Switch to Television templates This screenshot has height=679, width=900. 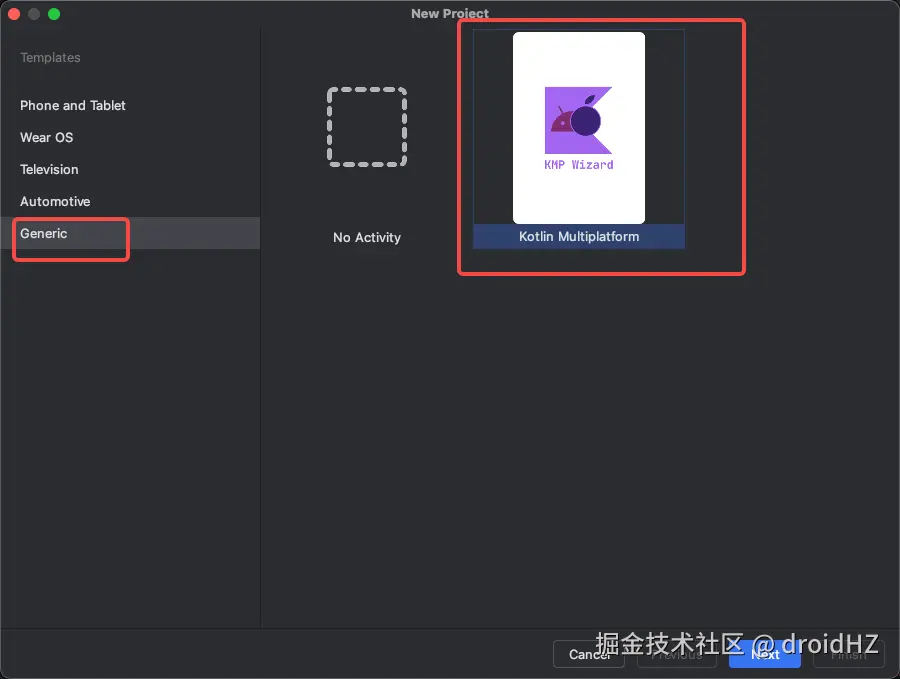point(48,169)
